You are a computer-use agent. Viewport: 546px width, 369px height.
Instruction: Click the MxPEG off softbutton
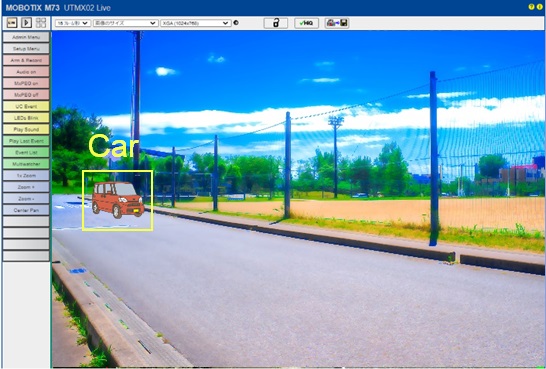coord(26,95)
